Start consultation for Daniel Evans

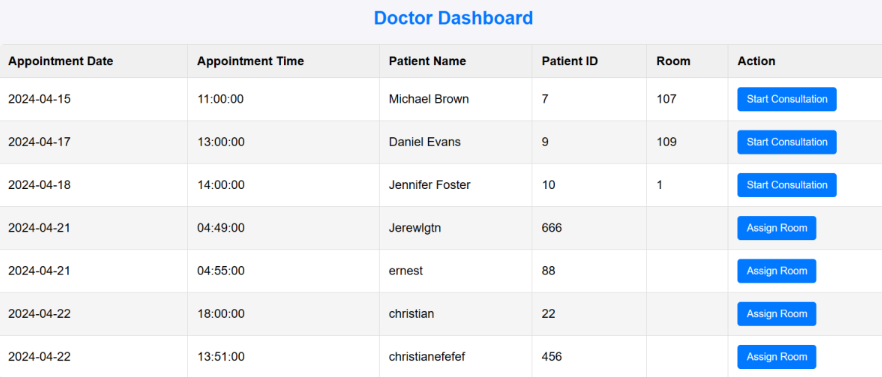[787, 142]
